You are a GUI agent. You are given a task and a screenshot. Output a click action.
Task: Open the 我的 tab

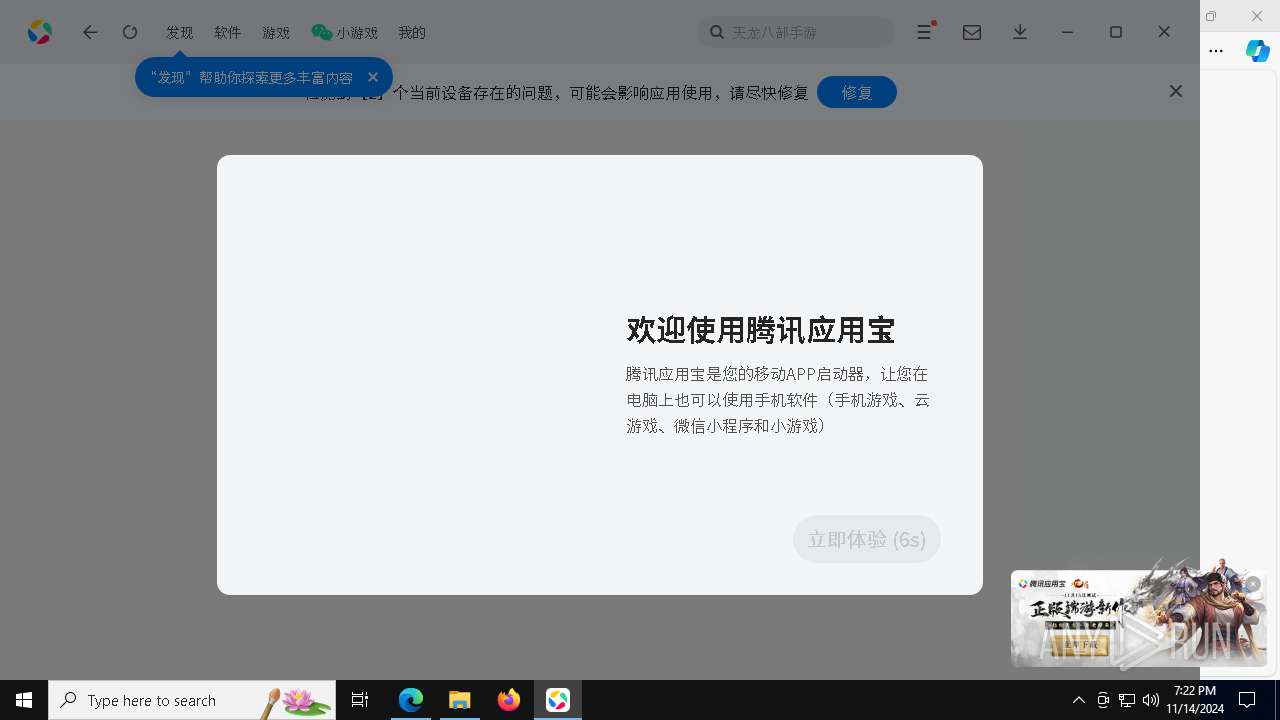point(412,32)
